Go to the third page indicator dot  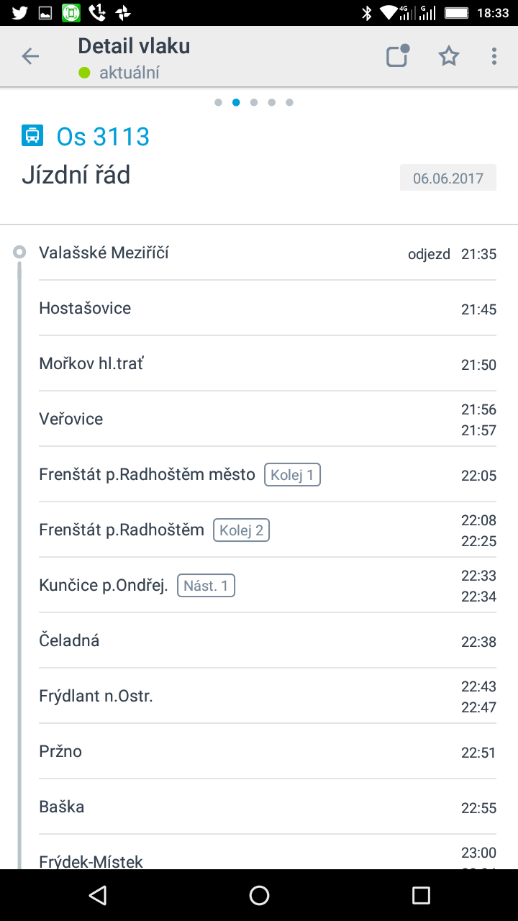(254, 102)
